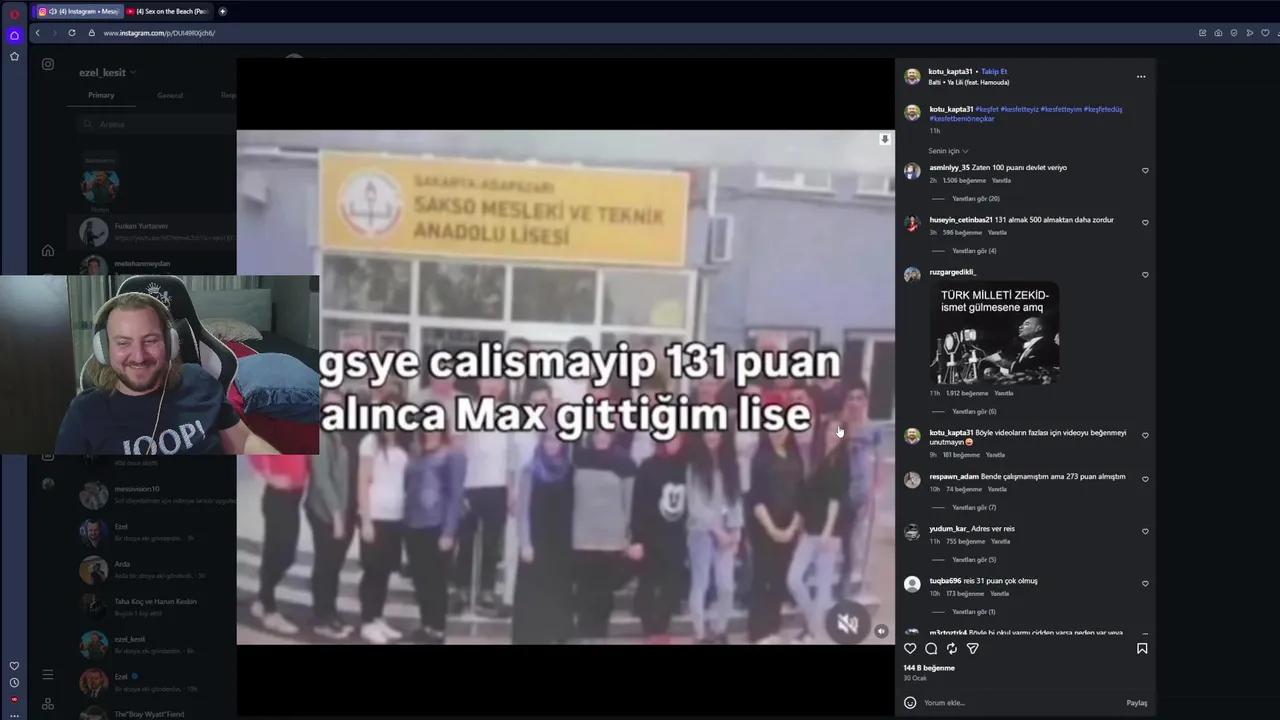Open the Instagram hamburger More menu
The width and height of the screenshot is (1280, 720).
click(48, 675)
